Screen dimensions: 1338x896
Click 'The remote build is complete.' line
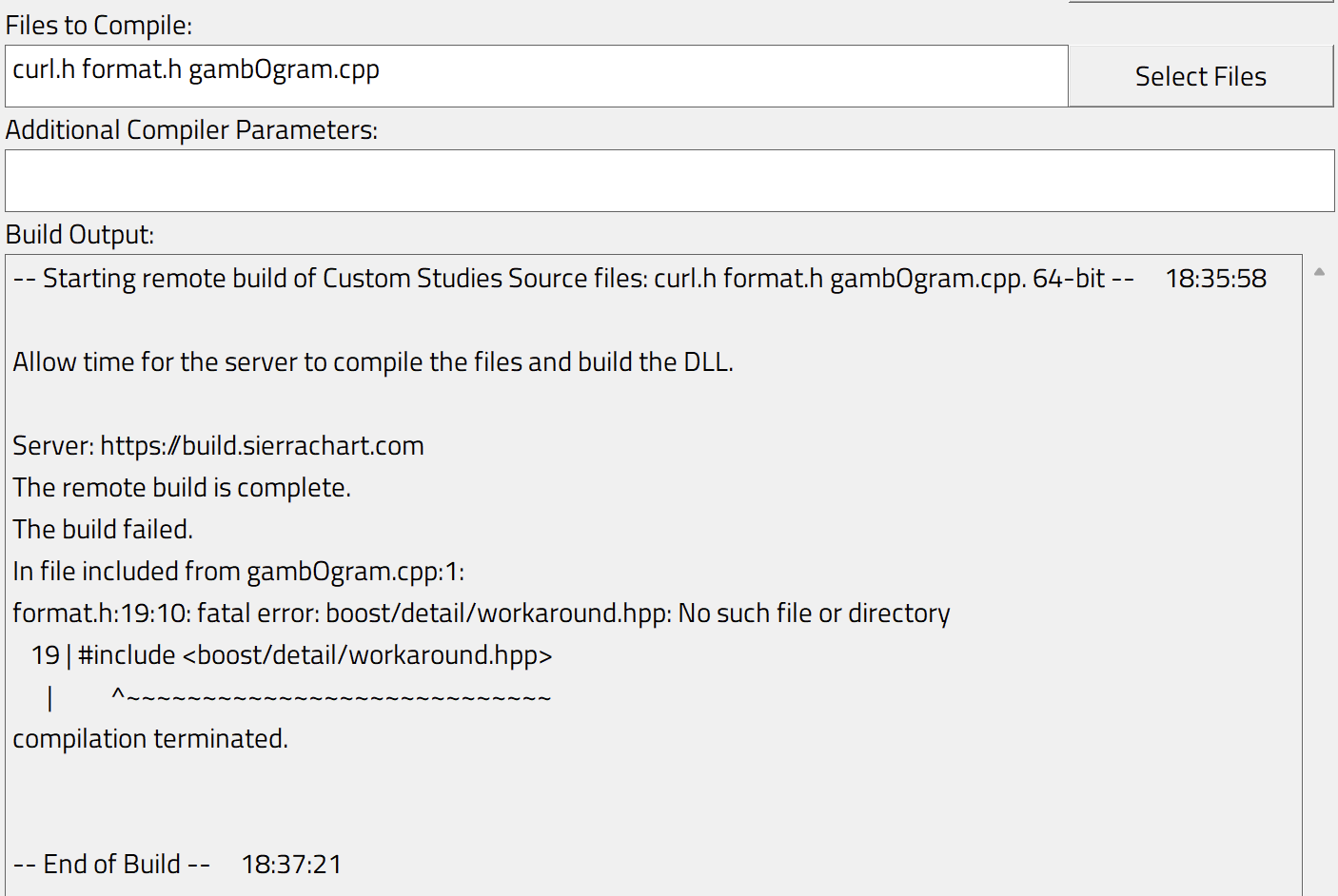[x=182, y=487]
